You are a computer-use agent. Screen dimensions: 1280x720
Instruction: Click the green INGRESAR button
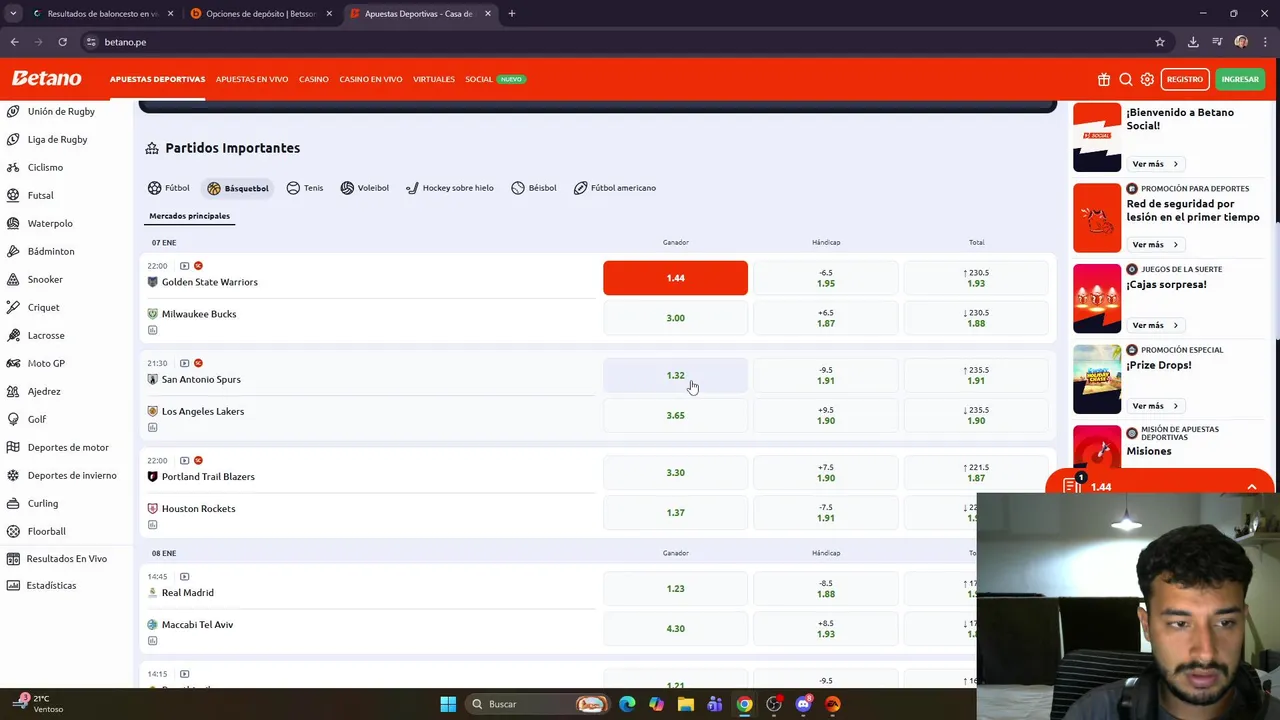point(1240,79)
